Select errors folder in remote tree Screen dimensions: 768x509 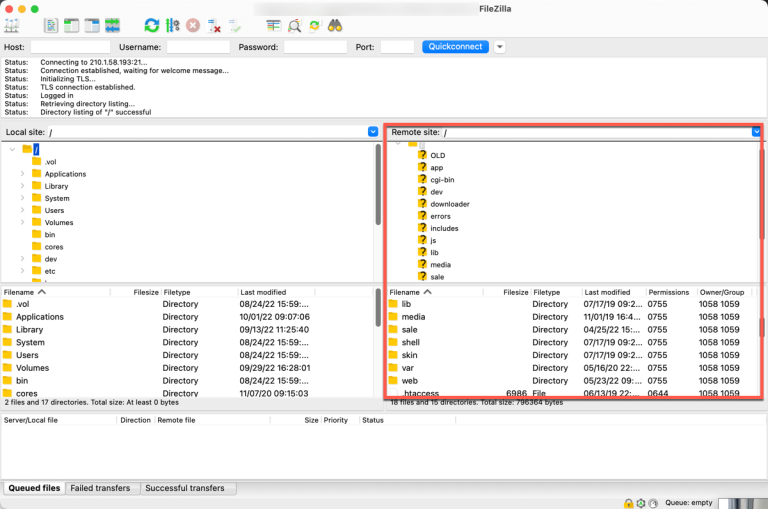[x=440, y=216]
